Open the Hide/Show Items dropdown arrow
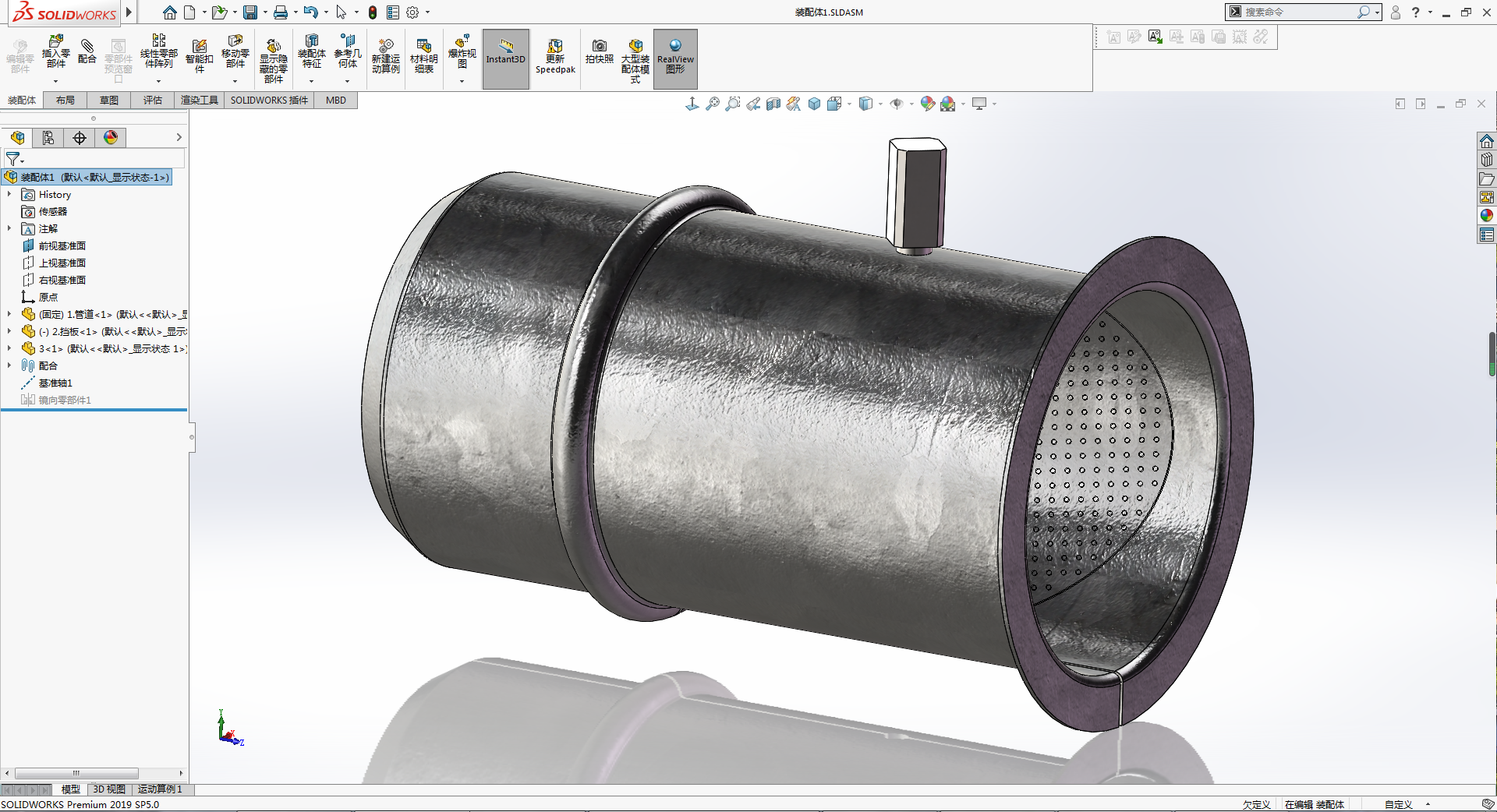The image size is (1497, 812). pos(911,104)
